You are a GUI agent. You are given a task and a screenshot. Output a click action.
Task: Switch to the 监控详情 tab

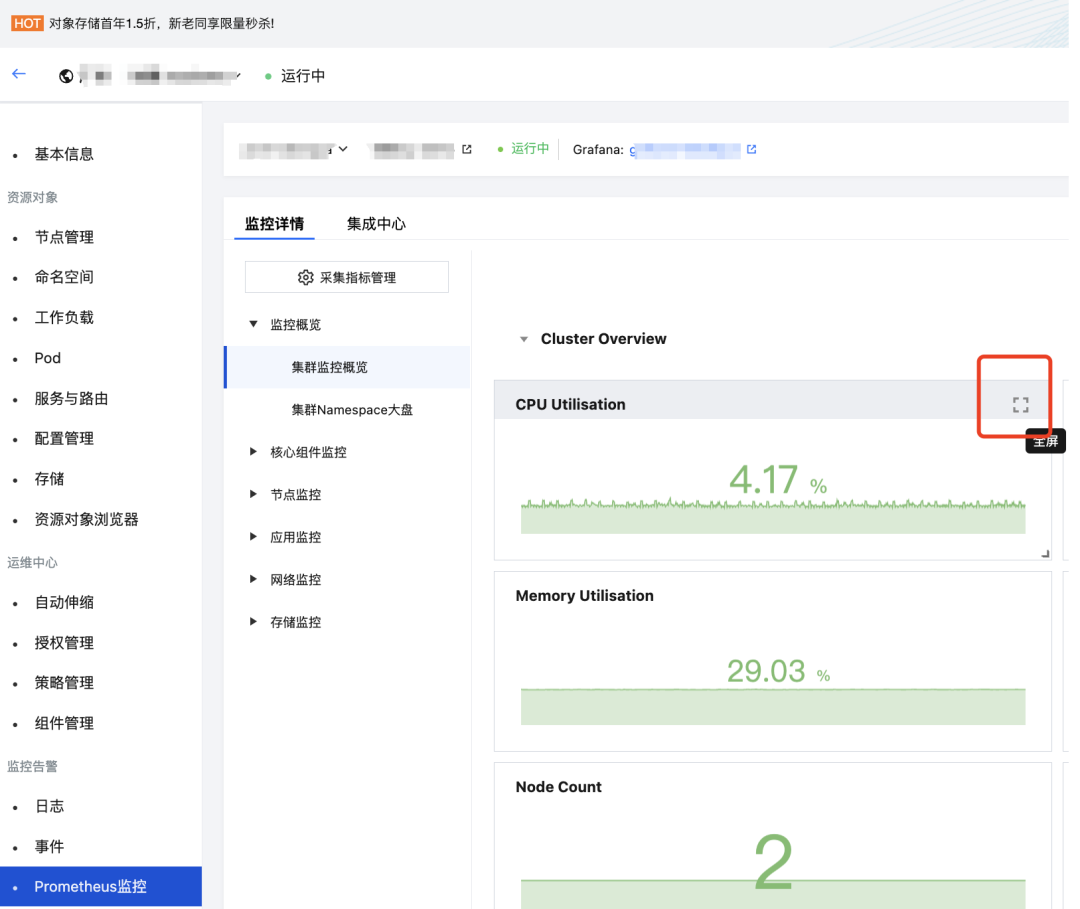tap(274, 224)
